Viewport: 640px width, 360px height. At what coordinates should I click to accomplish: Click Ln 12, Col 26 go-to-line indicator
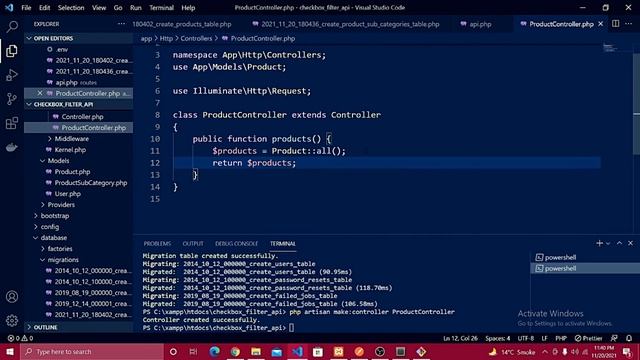point(460,338)
